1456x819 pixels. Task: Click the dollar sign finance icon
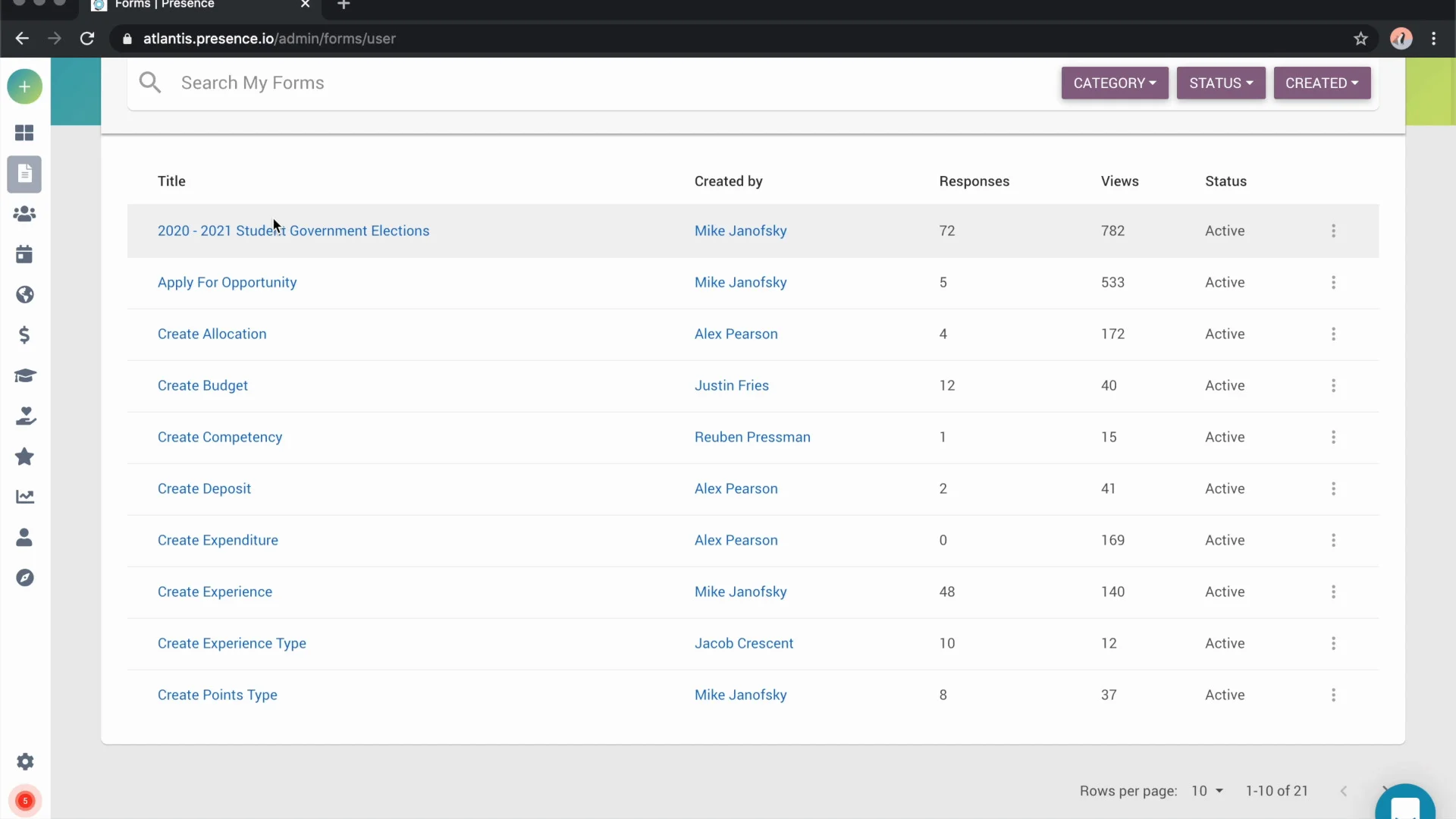click(x=24, y=334)
